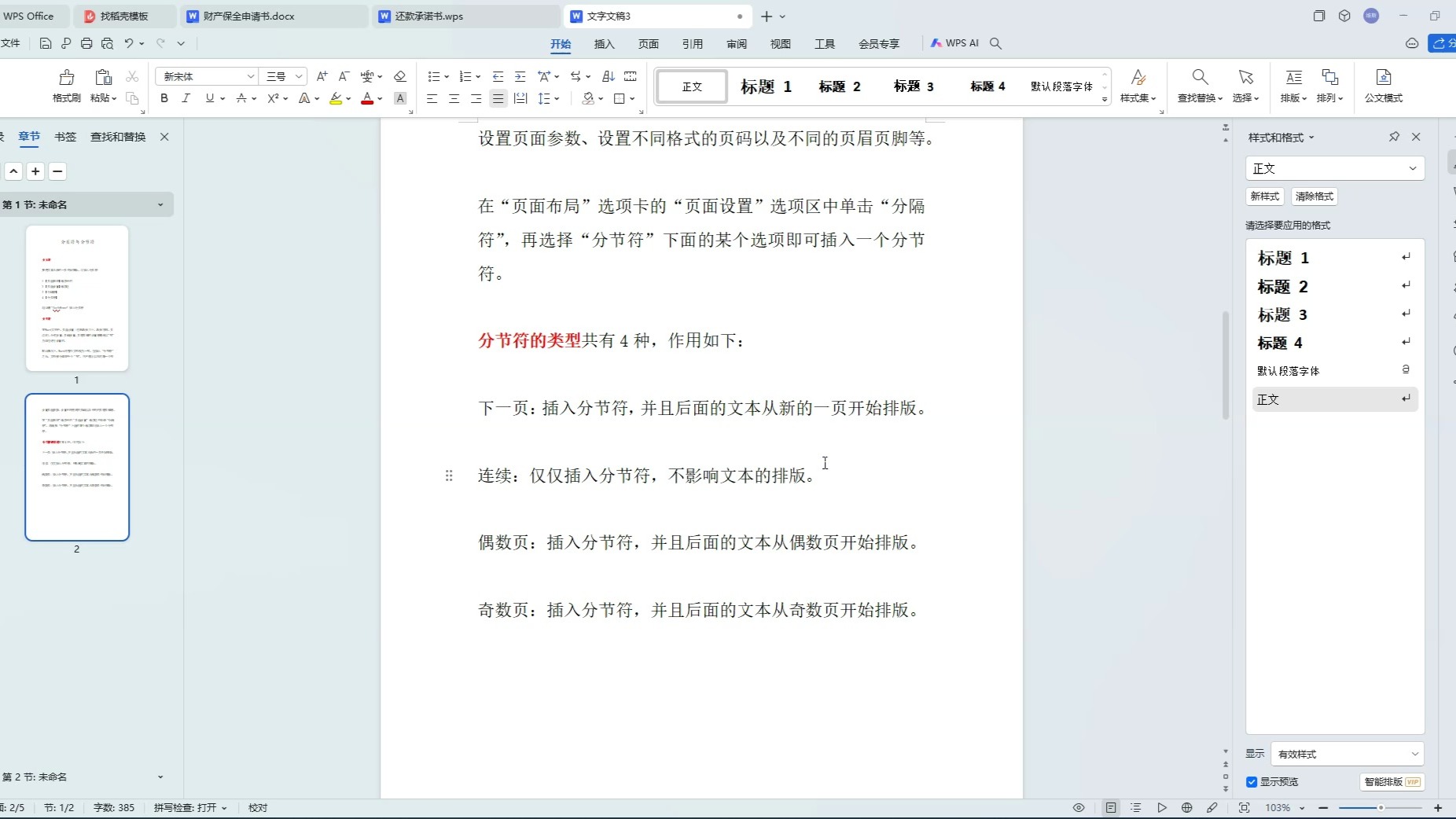Select 标题 3 in styles pane list

pyautogui.click(x=1334, y=314)
